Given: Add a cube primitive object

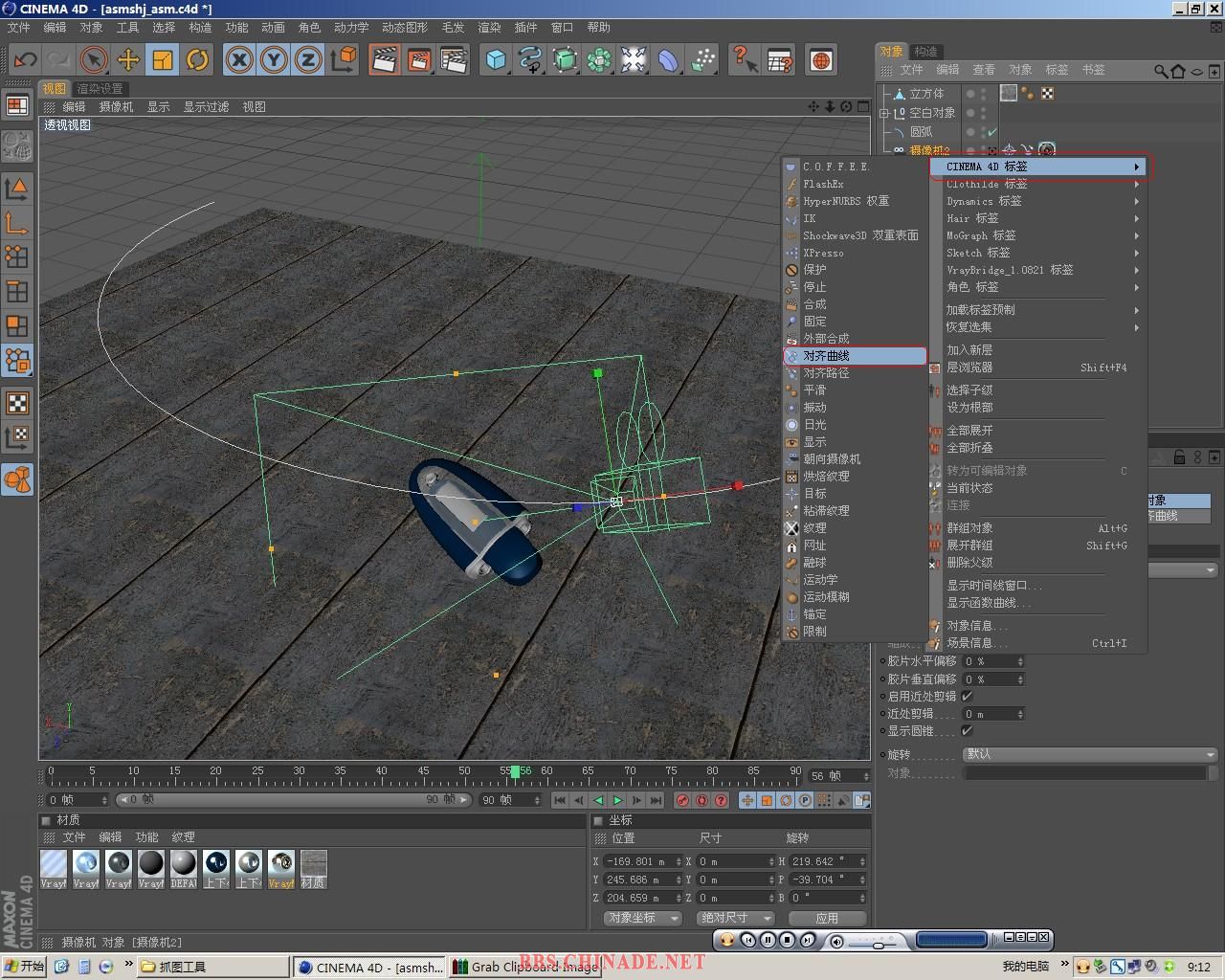Looking at the screenshot, I should pos(496,60).
